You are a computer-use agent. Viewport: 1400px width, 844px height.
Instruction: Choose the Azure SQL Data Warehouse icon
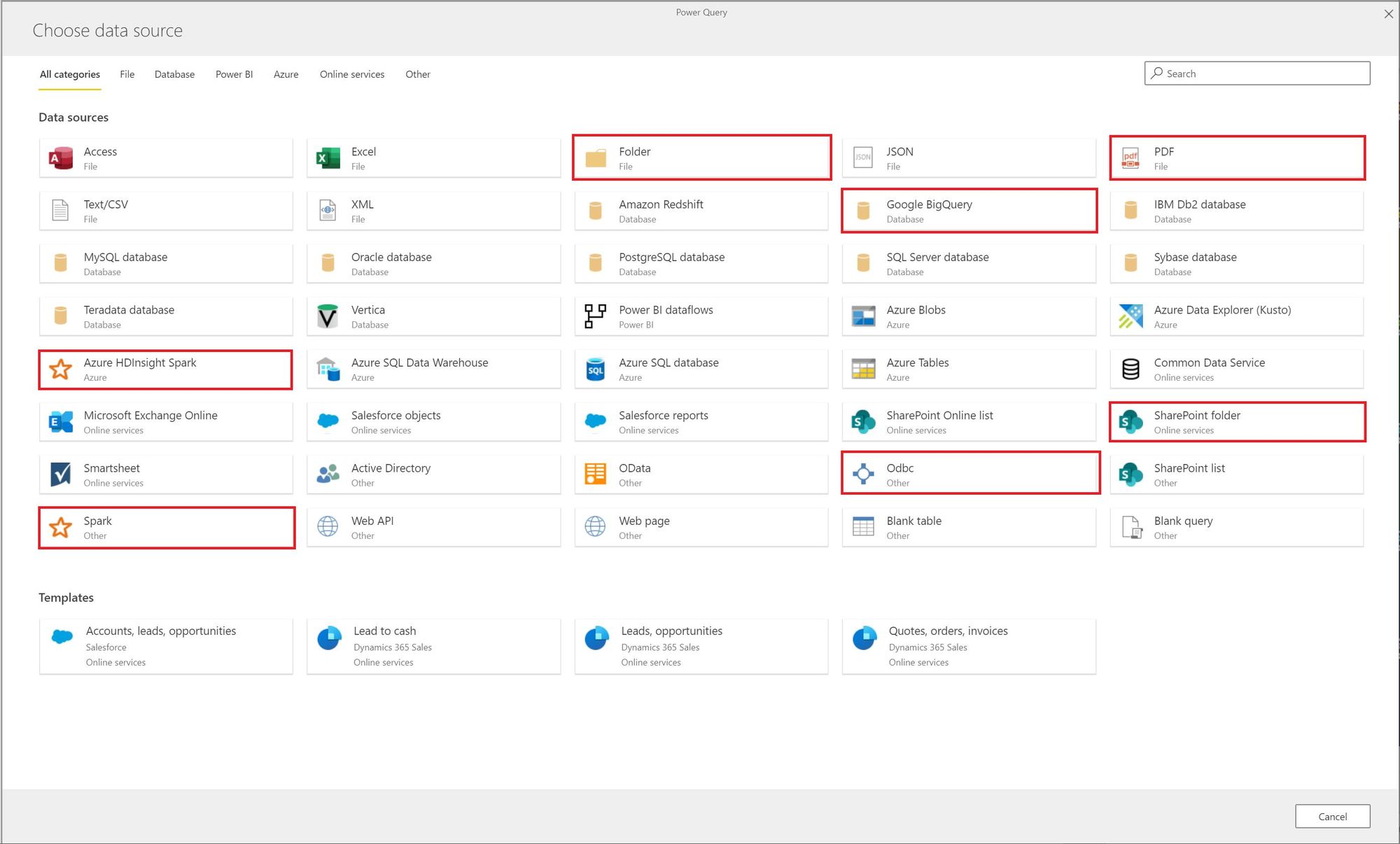328,369
